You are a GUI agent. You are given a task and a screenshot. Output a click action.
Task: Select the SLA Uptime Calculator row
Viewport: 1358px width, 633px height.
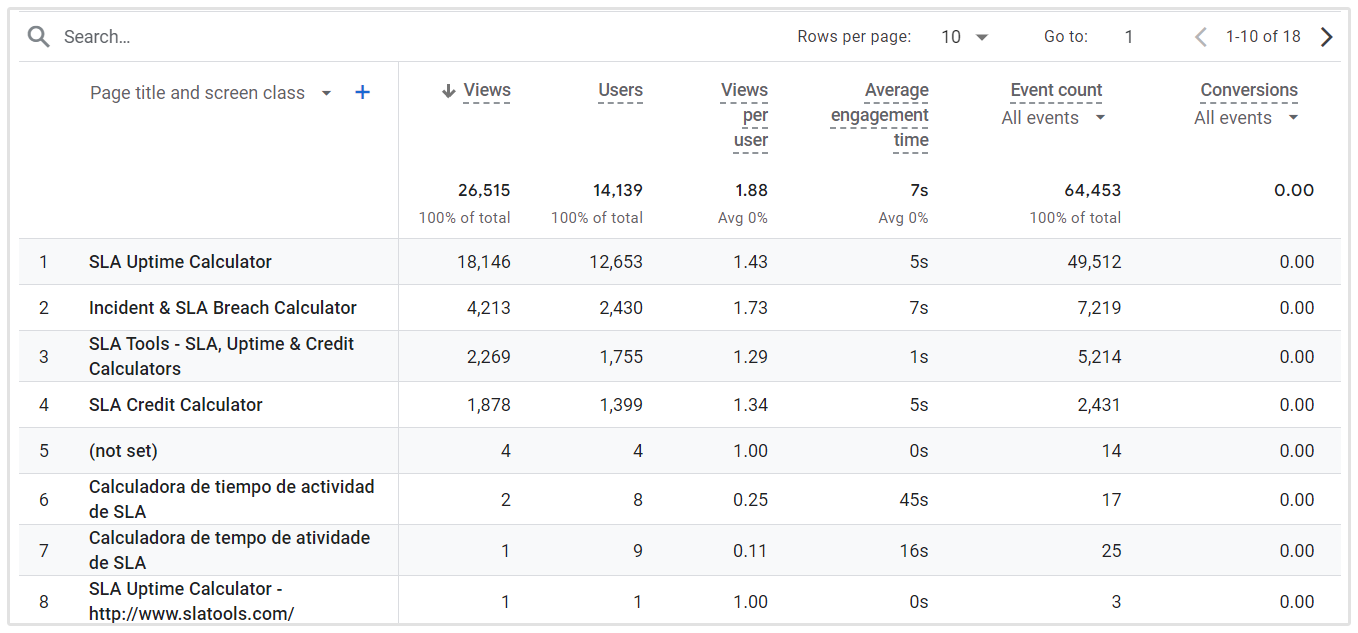[x=180, y=262]
